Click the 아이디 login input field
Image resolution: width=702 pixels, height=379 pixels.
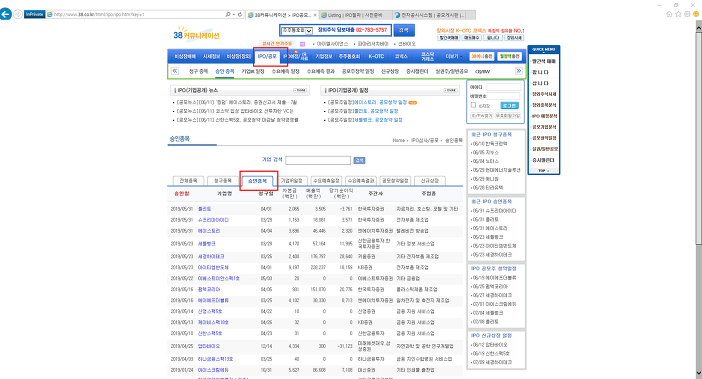click(503, 87)
